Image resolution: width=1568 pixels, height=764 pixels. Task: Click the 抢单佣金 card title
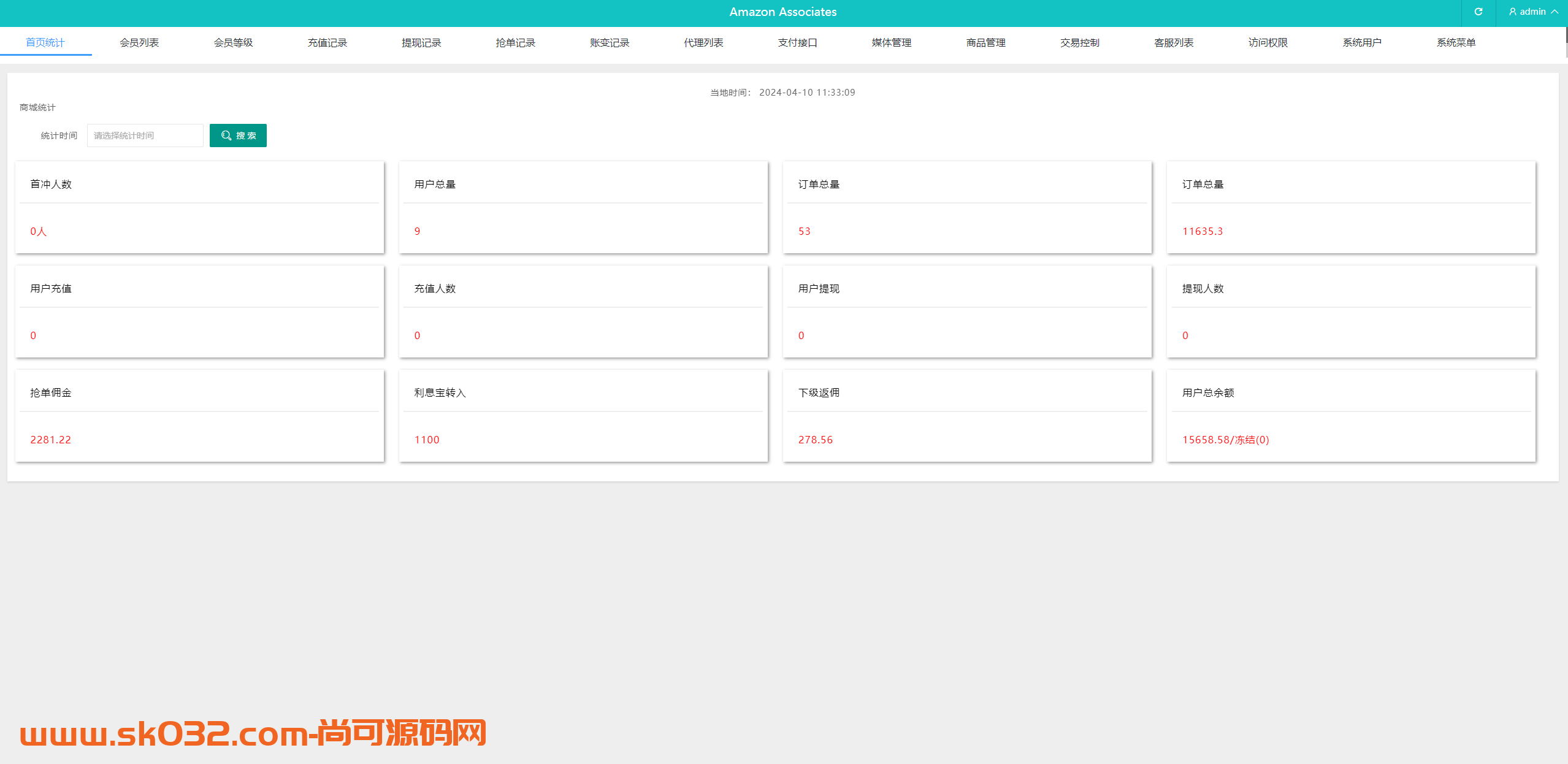[51, 392]
